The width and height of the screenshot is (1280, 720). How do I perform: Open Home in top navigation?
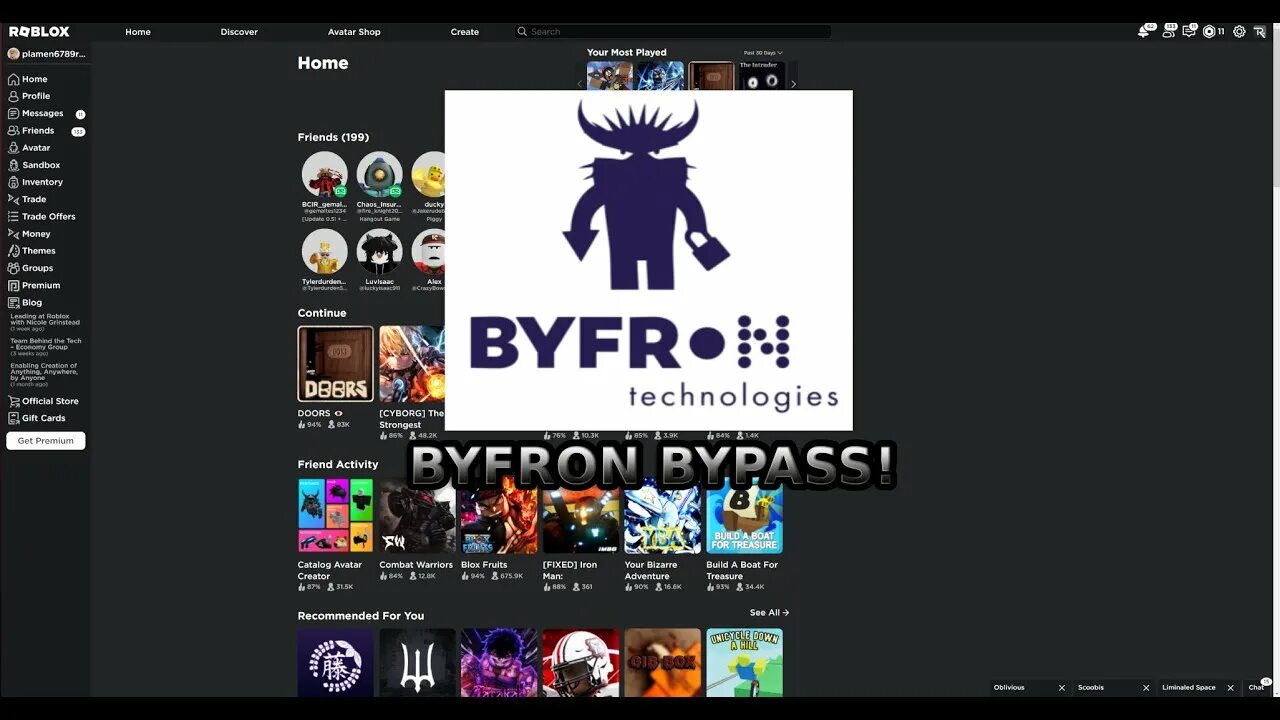click(138, 32)
